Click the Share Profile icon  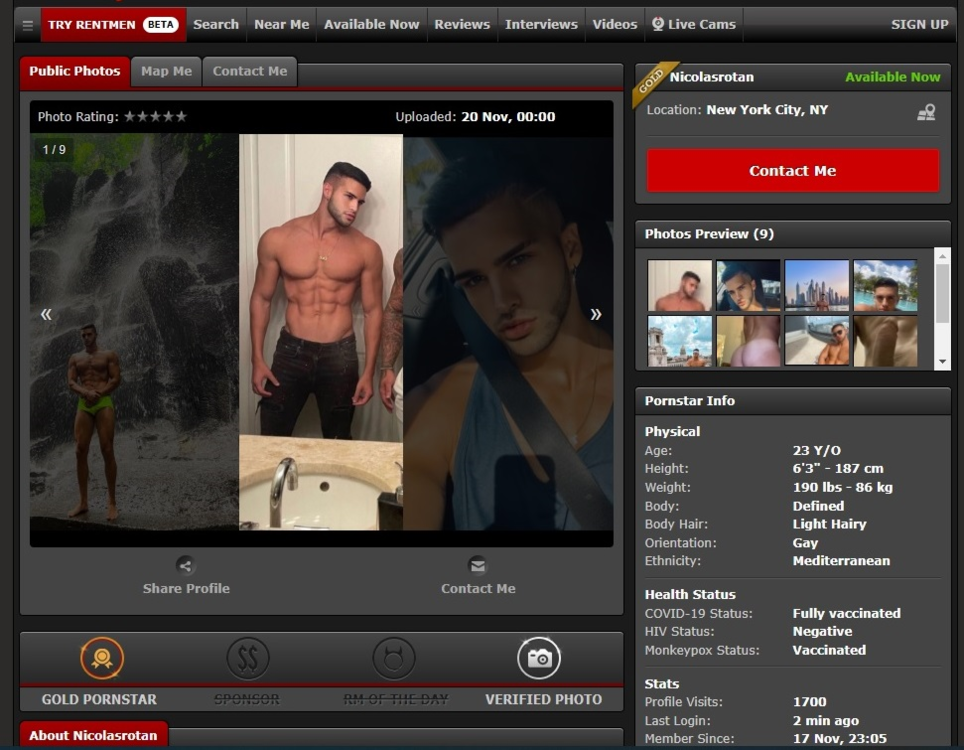click(185, 565)
